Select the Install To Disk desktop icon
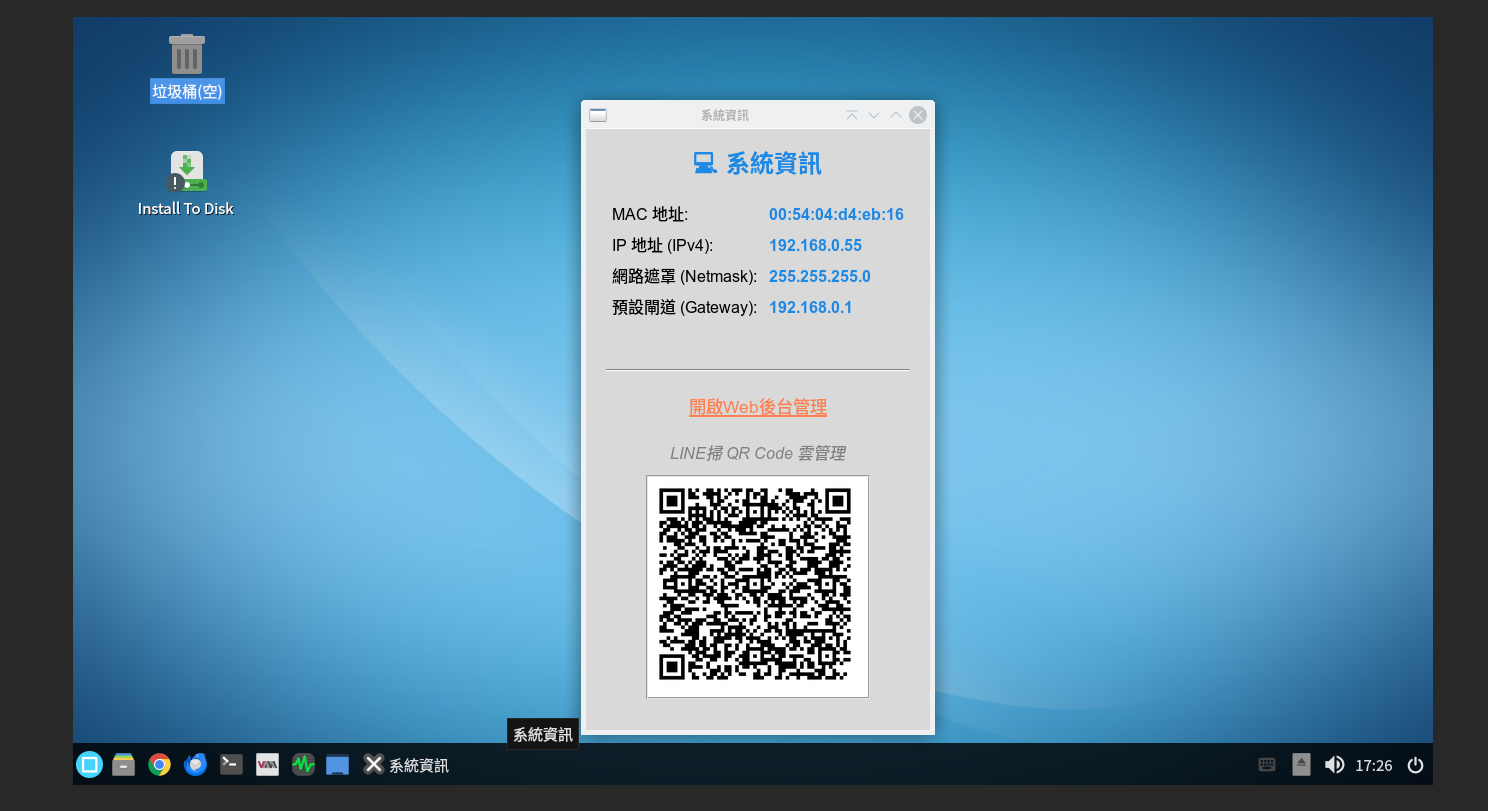Viewport: 1488px width, 811px height. pyautogui.click(x=186, y=184)
